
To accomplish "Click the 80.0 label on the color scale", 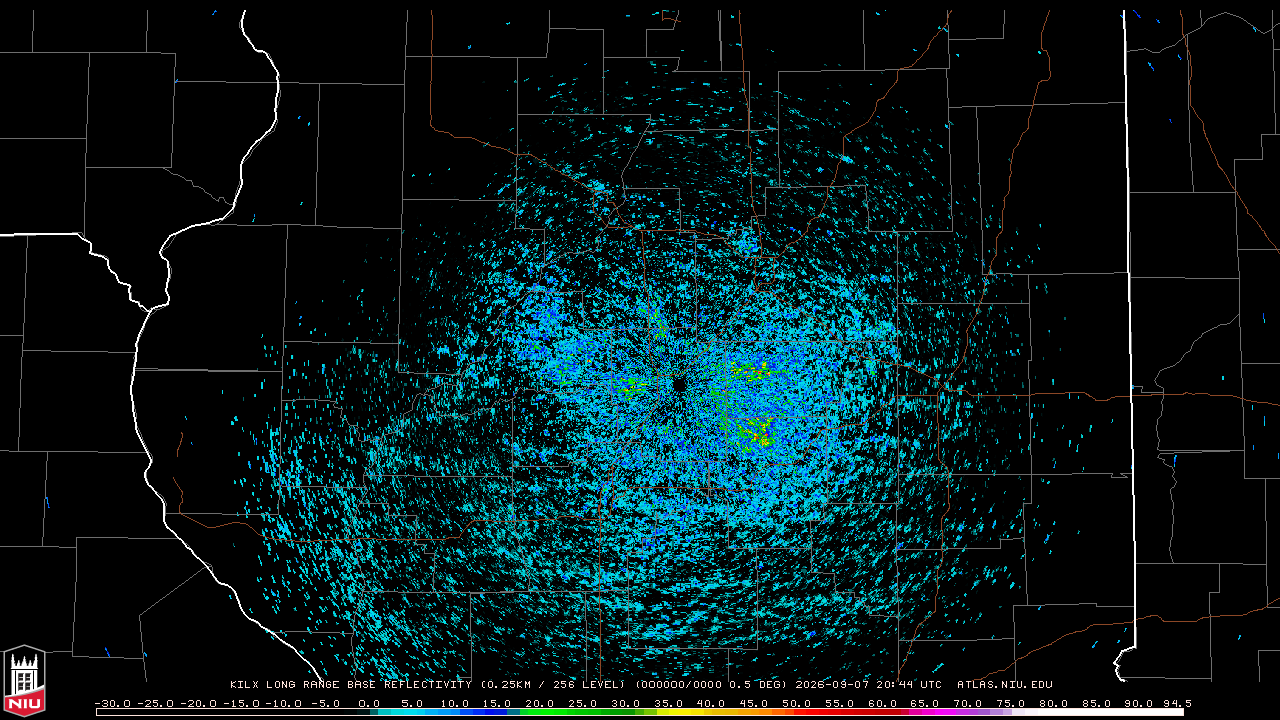I will (1053, 703).
